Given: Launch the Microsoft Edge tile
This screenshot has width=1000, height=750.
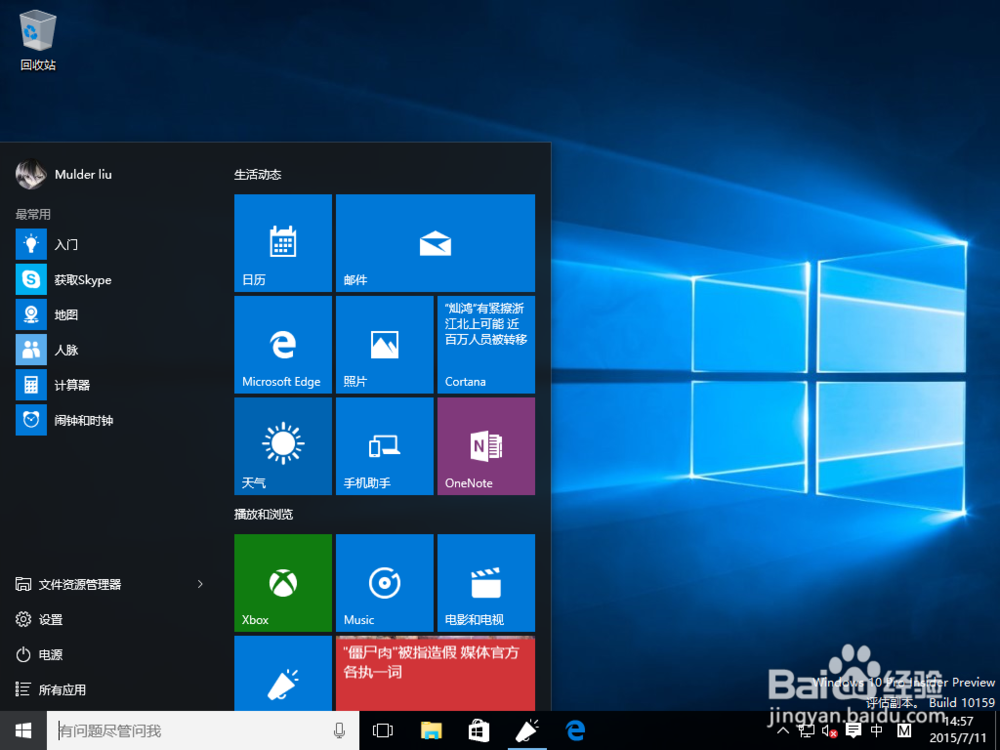Looking at the screenshot, I should (283, 344).
